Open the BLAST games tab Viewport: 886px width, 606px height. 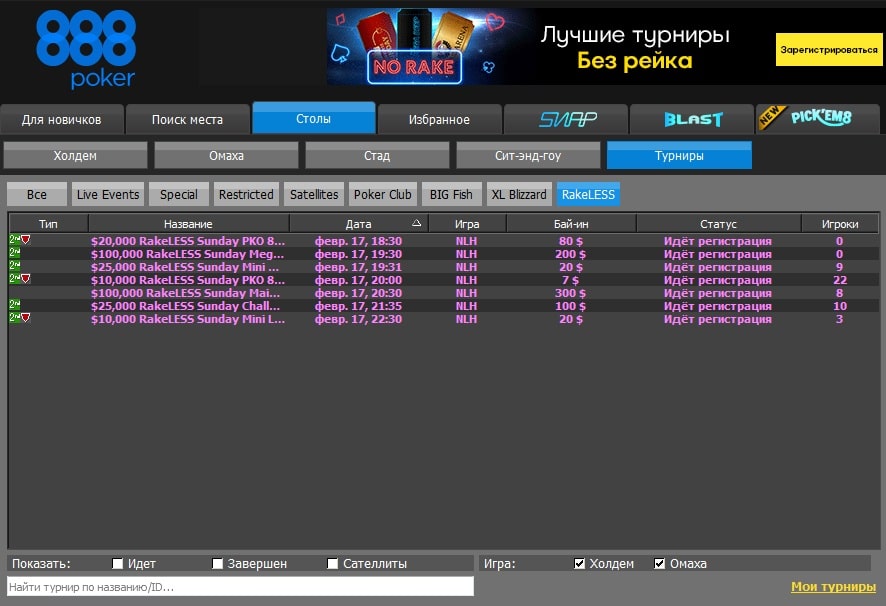(692, 119)
